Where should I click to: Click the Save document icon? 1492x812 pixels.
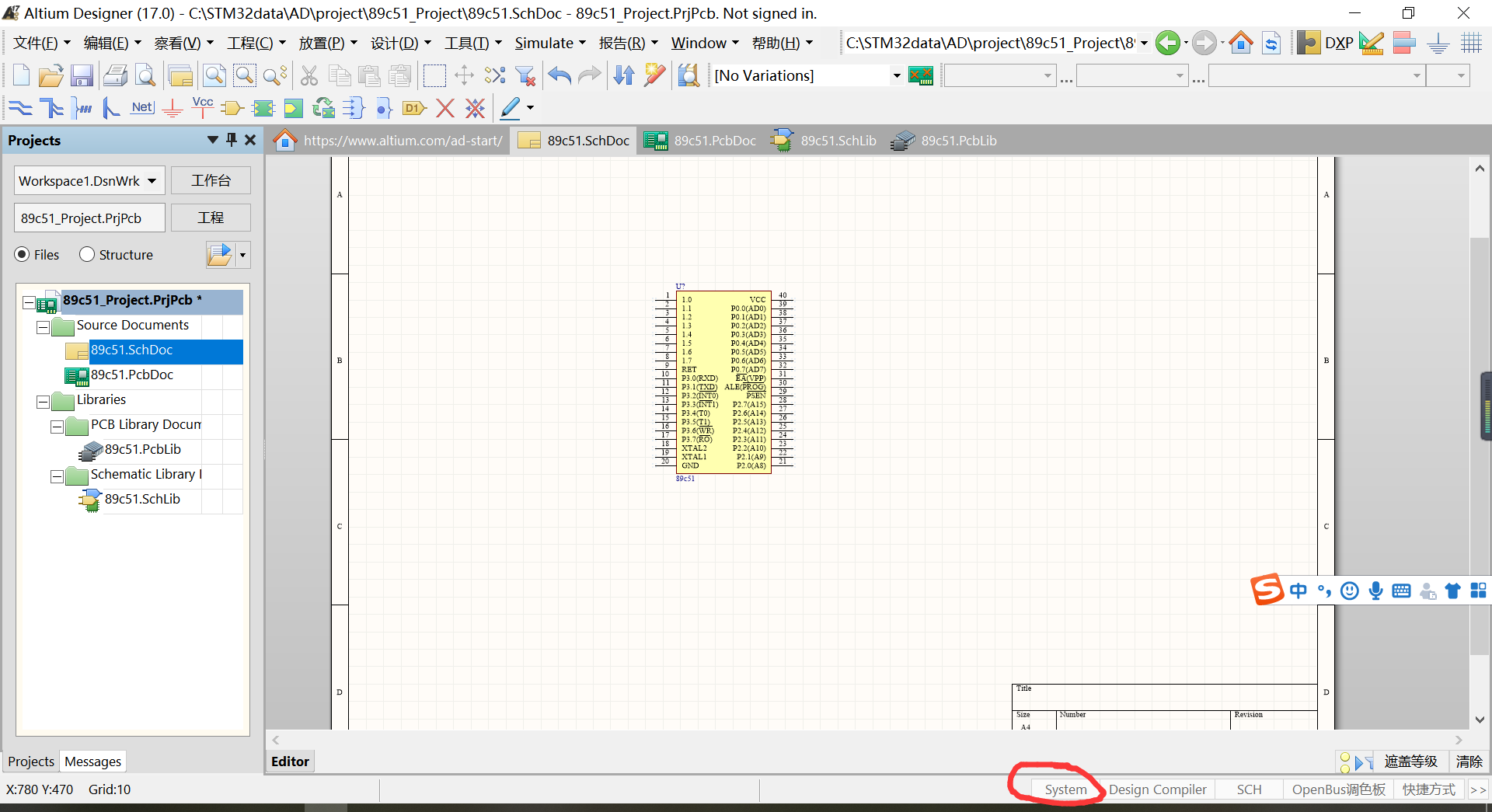pyautogui.click(x=82, y=75)
